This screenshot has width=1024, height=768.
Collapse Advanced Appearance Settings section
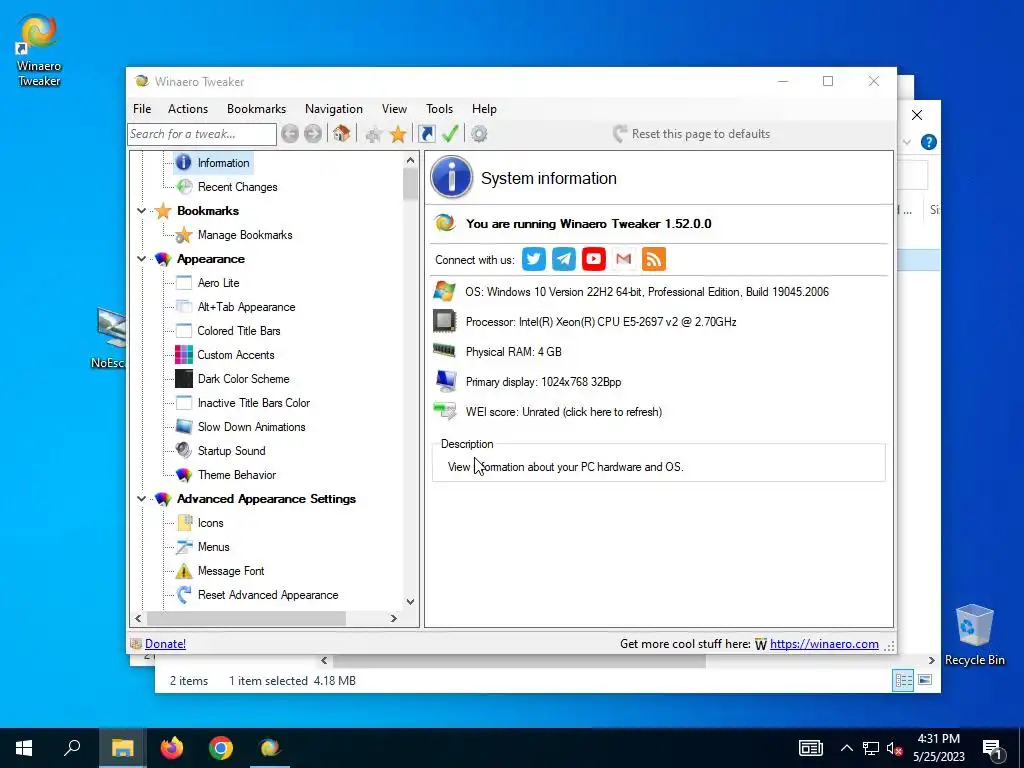141,499
